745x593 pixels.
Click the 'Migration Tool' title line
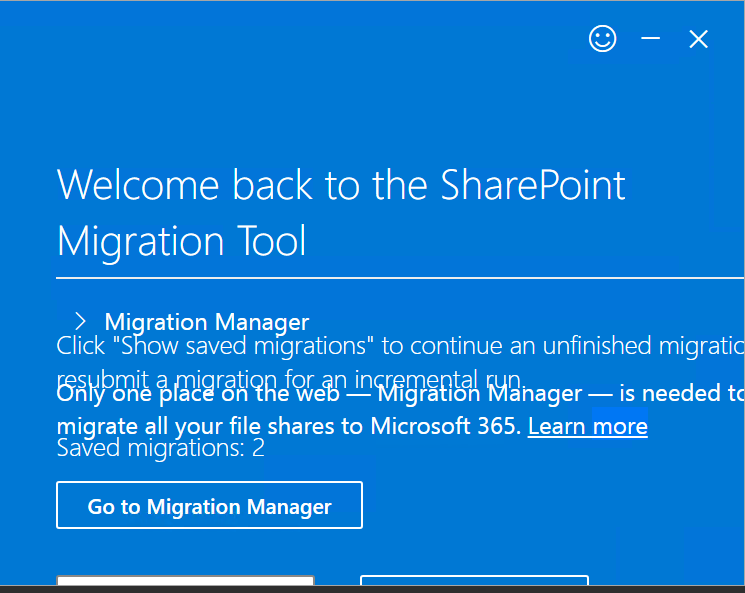[181, 241]
